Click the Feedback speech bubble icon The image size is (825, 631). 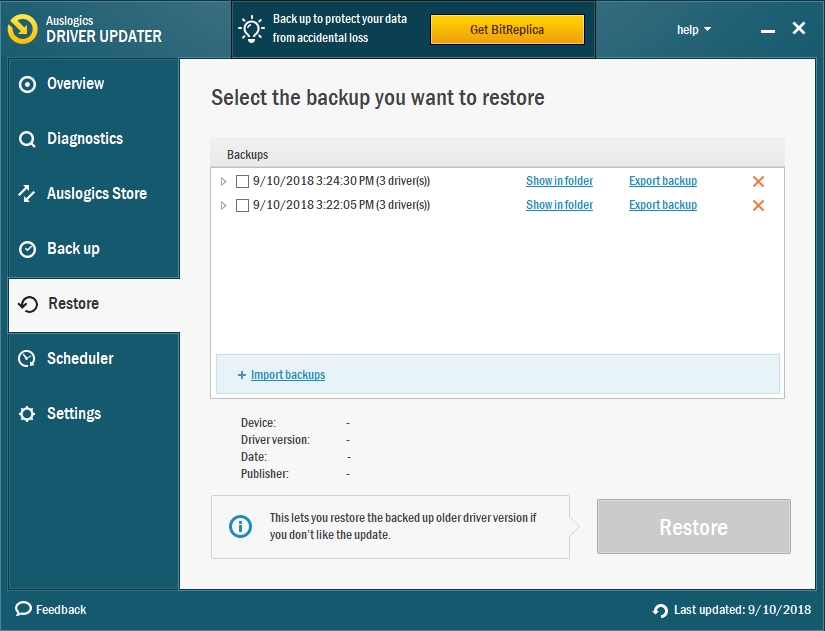pyautogui.click(x=24, y=609)
